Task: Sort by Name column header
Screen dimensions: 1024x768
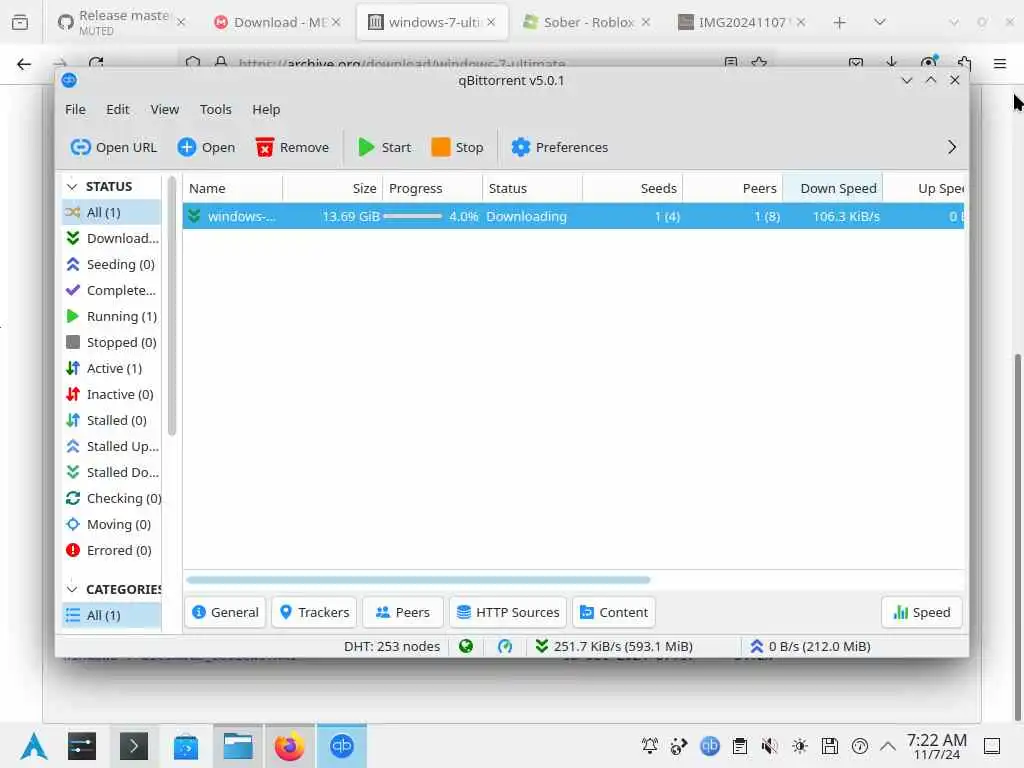Action: pos(232,189)
